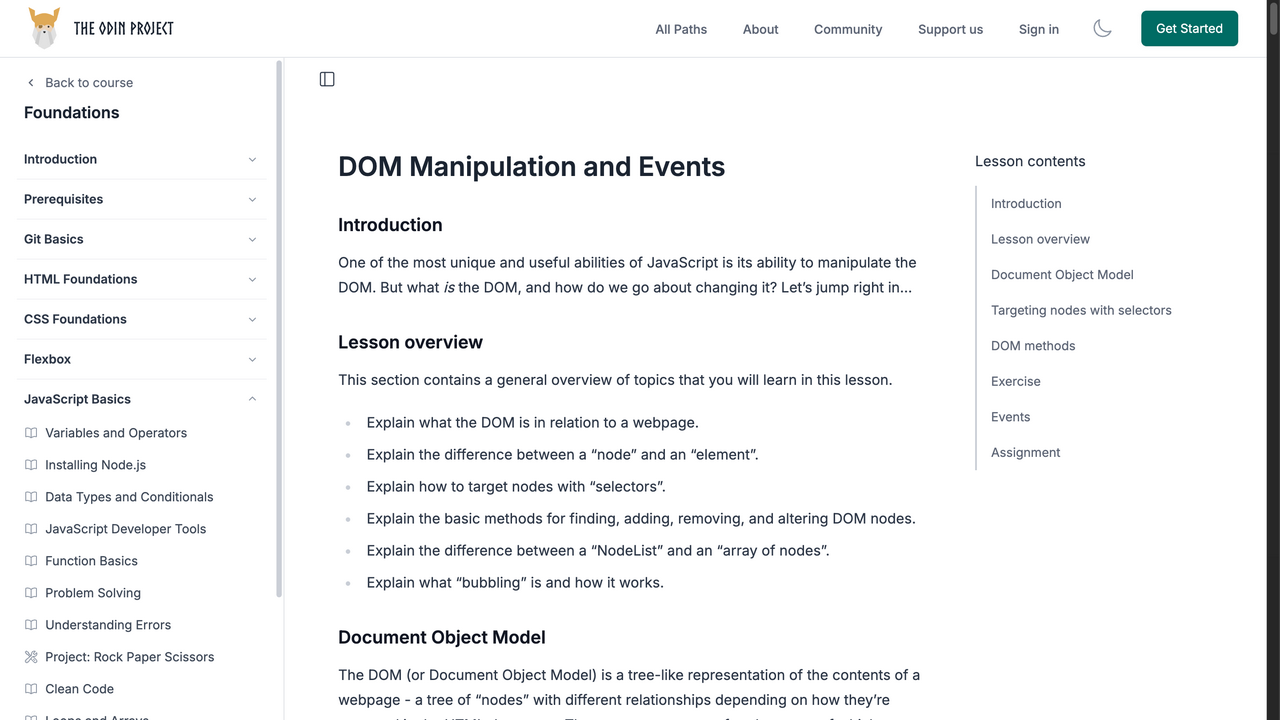The height and width of the screenshot is (720, 1280).
Task: Expand the CSS Foundations section
Action: 141,319
